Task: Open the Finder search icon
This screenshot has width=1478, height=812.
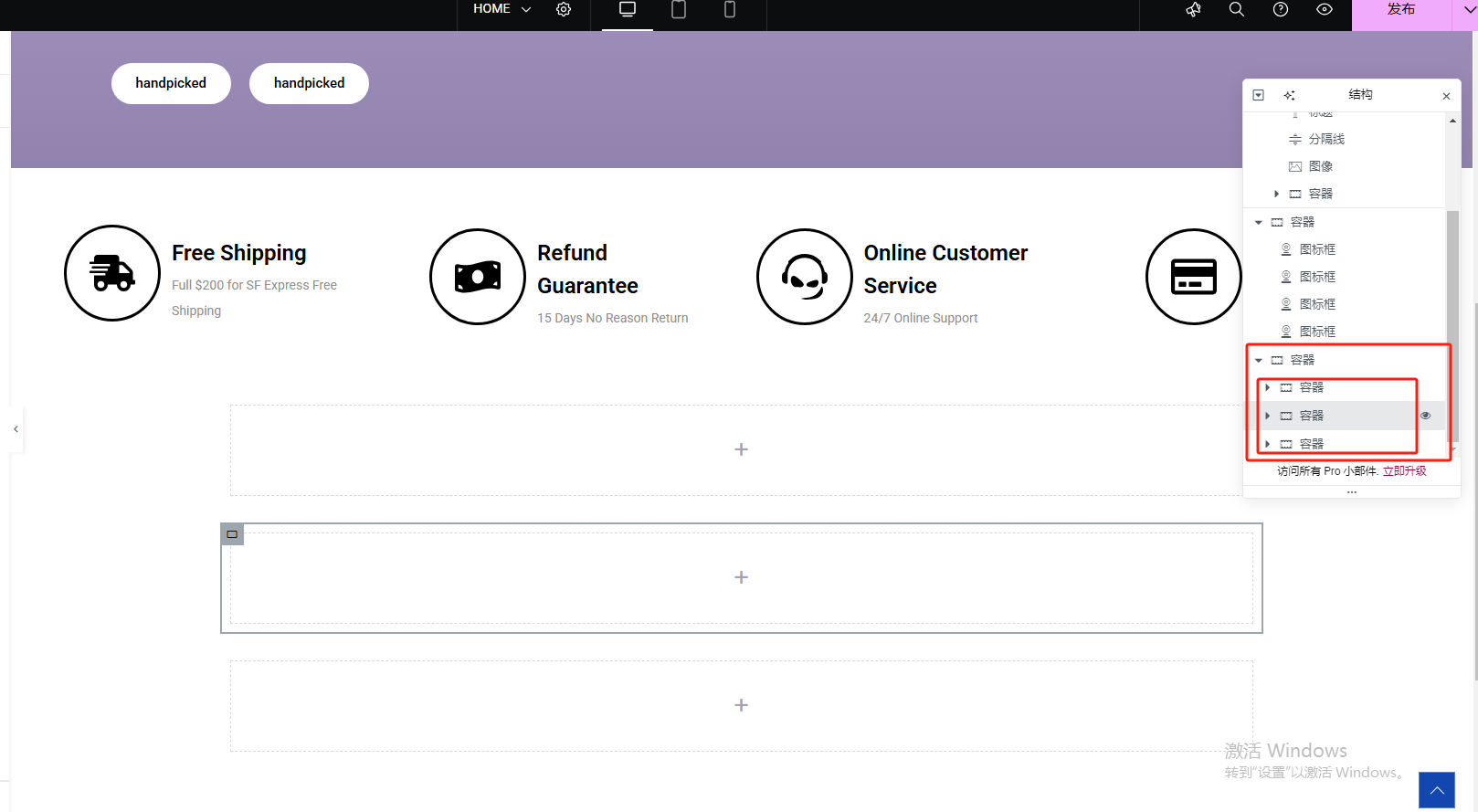Action: coord(1237,9)
